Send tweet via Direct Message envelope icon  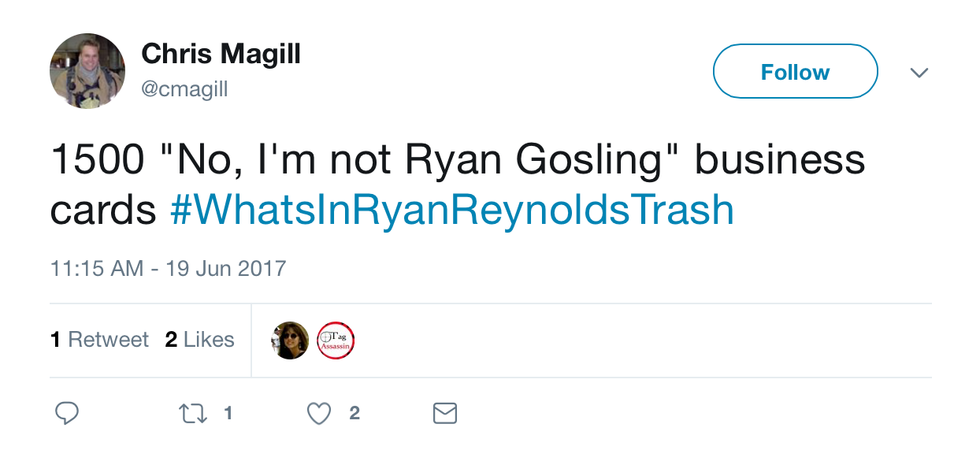click(x=444, y=413)
